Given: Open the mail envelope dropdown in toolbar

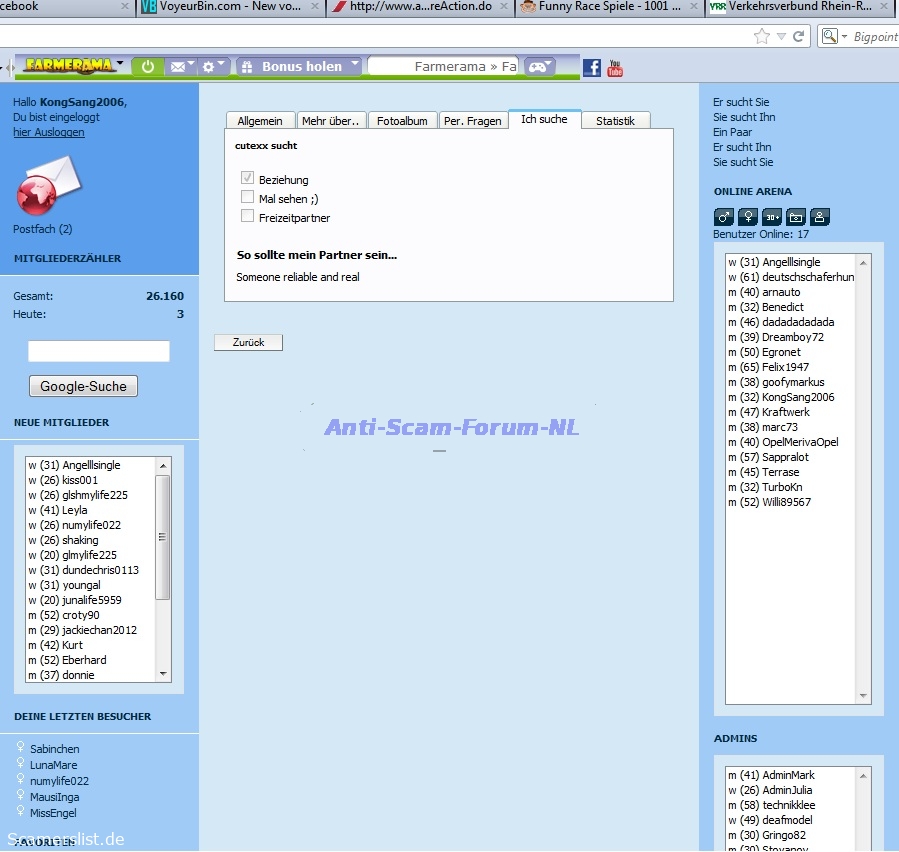Looking at the screenshot, I should pos(182,67).
